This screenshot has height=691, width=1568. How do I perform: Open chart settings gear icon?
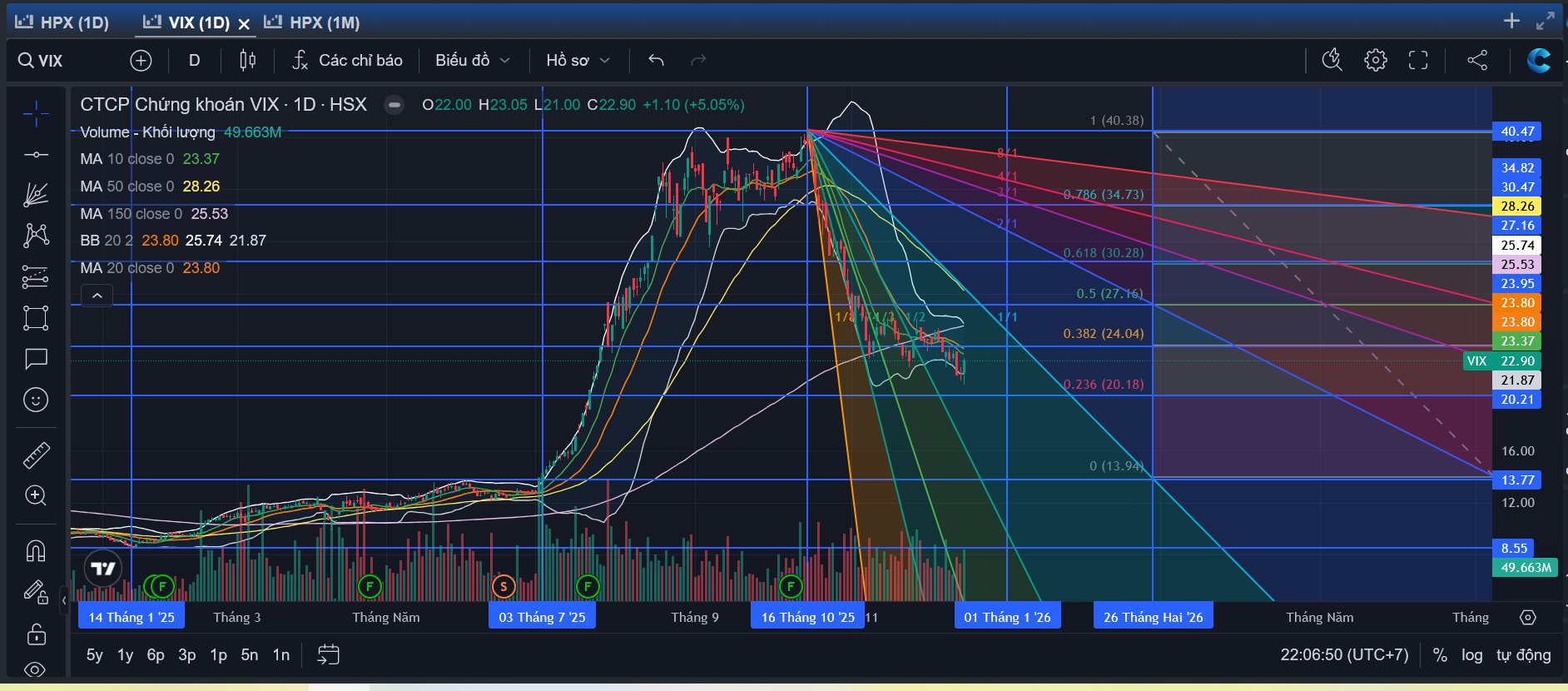1376,60
